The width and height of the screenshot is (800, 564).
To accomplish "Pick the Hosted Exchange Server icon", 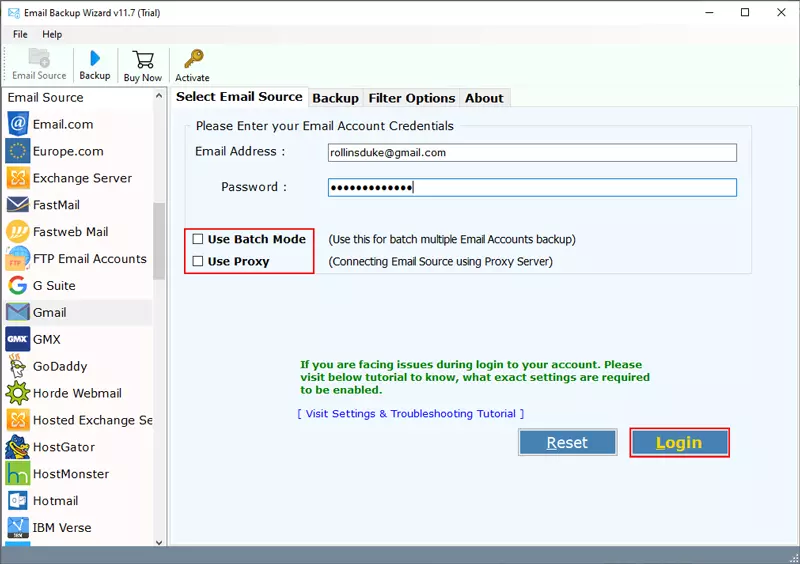I will [18, 420].
